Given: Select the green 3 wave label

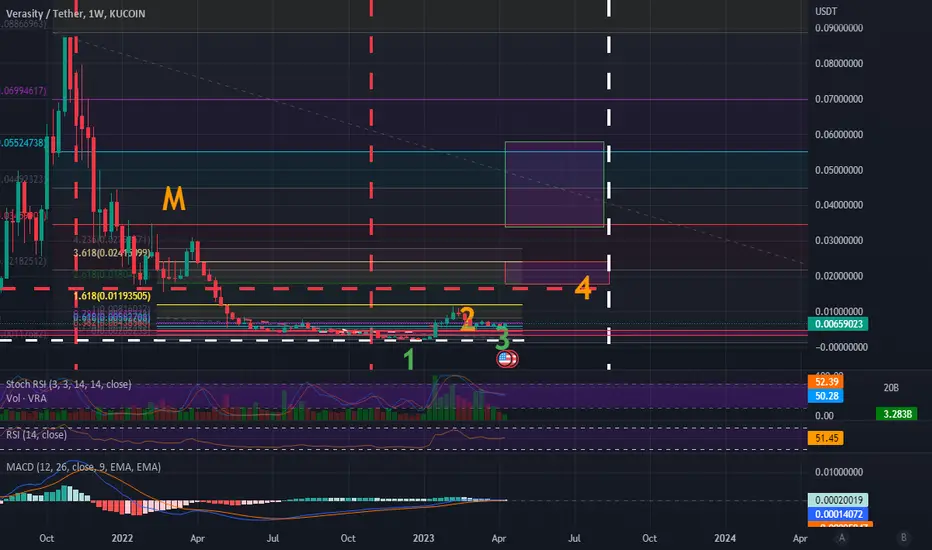Looking at the screenshot, I should 502,339.
